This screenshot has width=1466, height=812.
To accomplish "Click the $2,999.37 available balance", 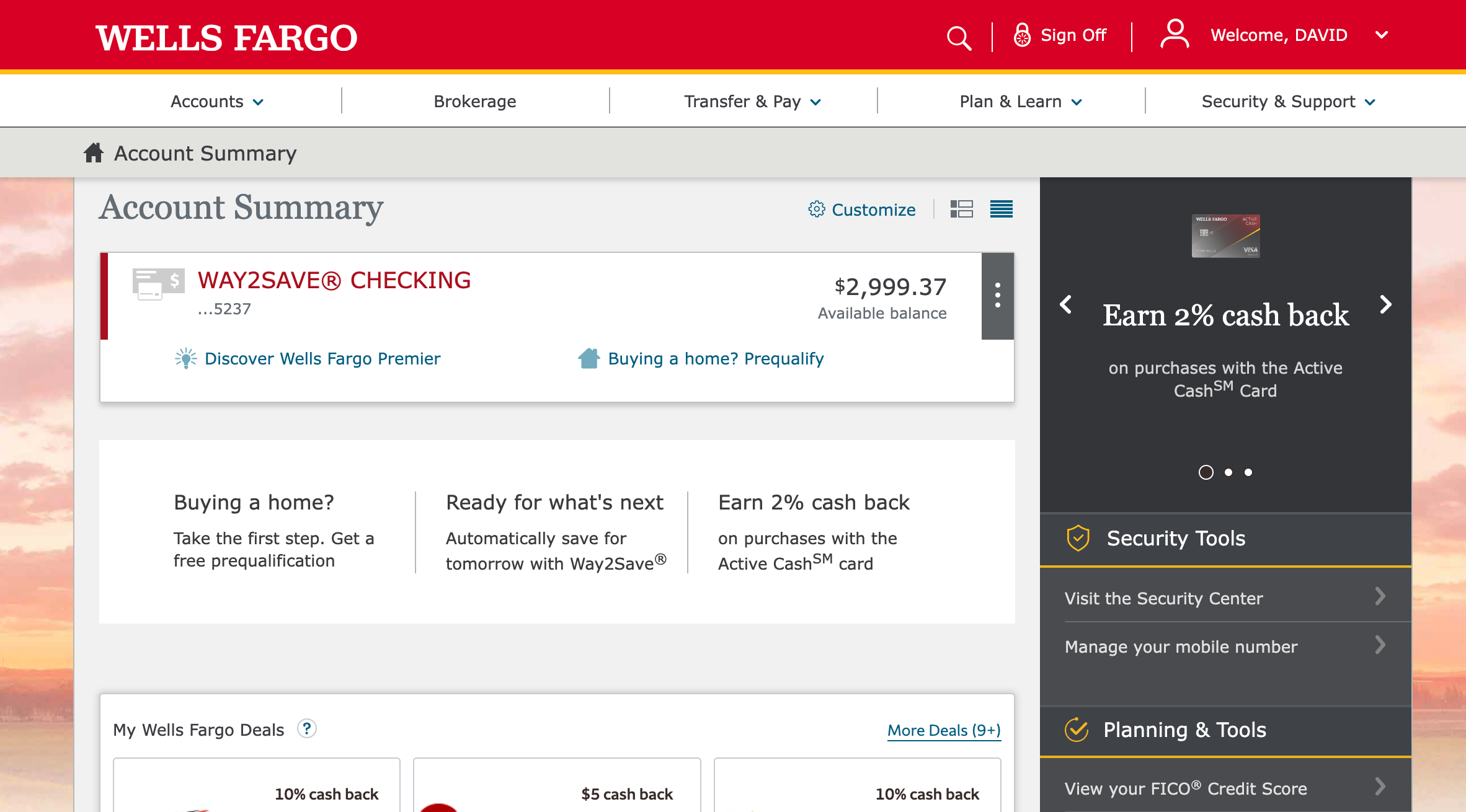I will 890,287.
